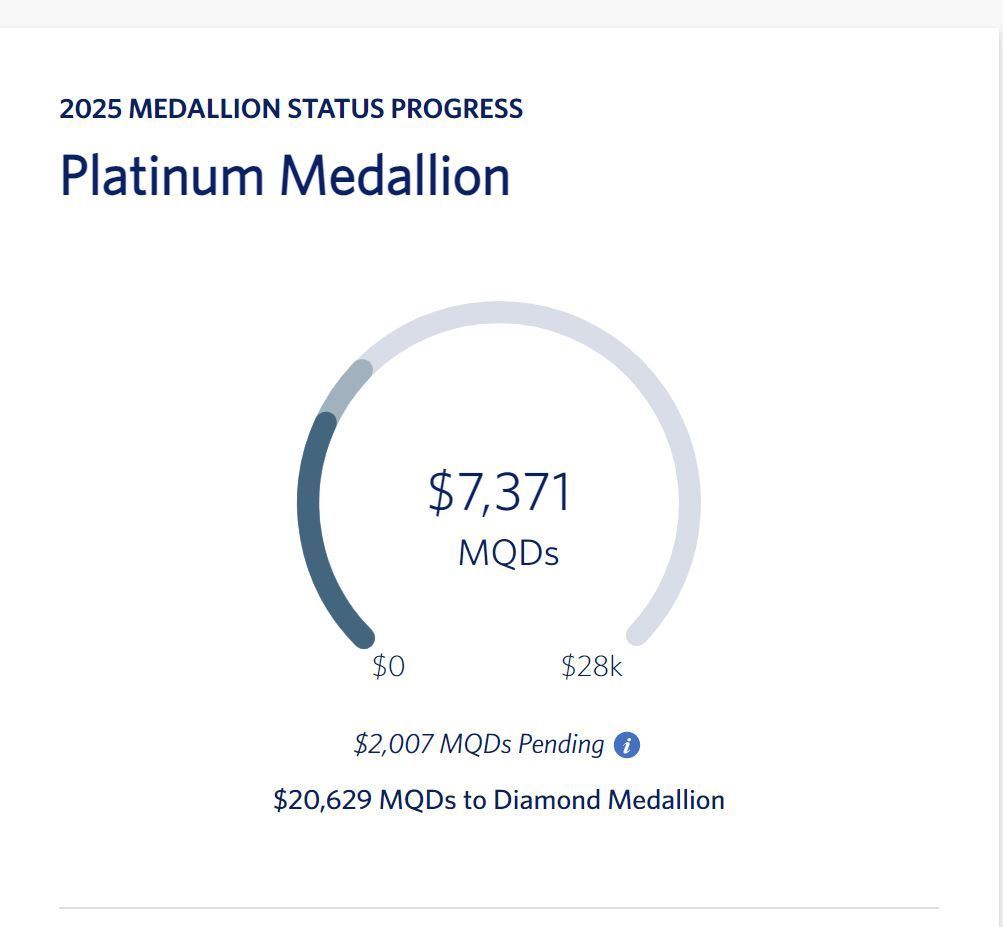Select the 2025 MEDALLION STATUS PROGRESS title
The height and width of the screenshot is (927, 1003).
(291, 109)
